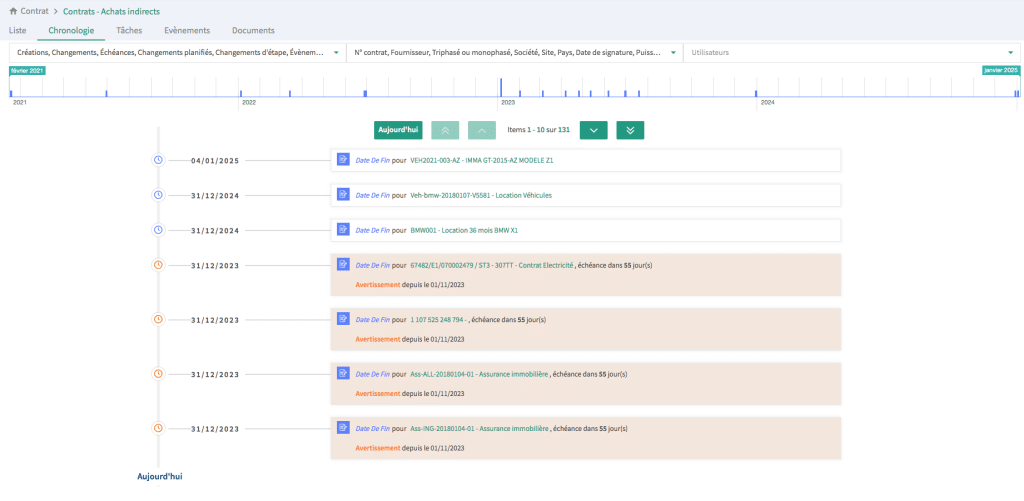The image size is (1024, 501).
Task: Click document icon for Ass-ALL-20180104-01 entry
Action: coord(343,373)
